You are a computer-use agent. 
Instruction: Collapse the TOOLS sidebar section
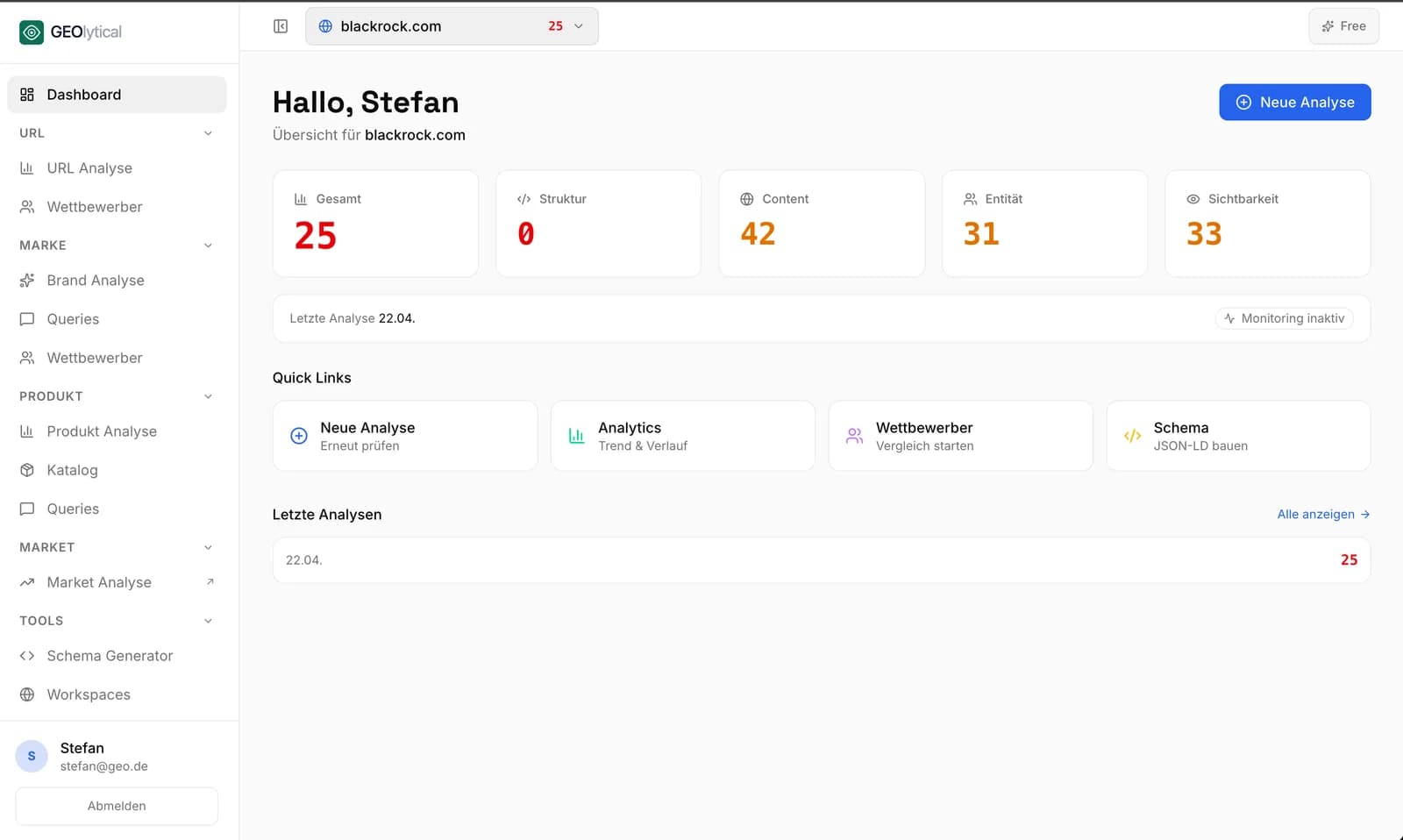208,621
